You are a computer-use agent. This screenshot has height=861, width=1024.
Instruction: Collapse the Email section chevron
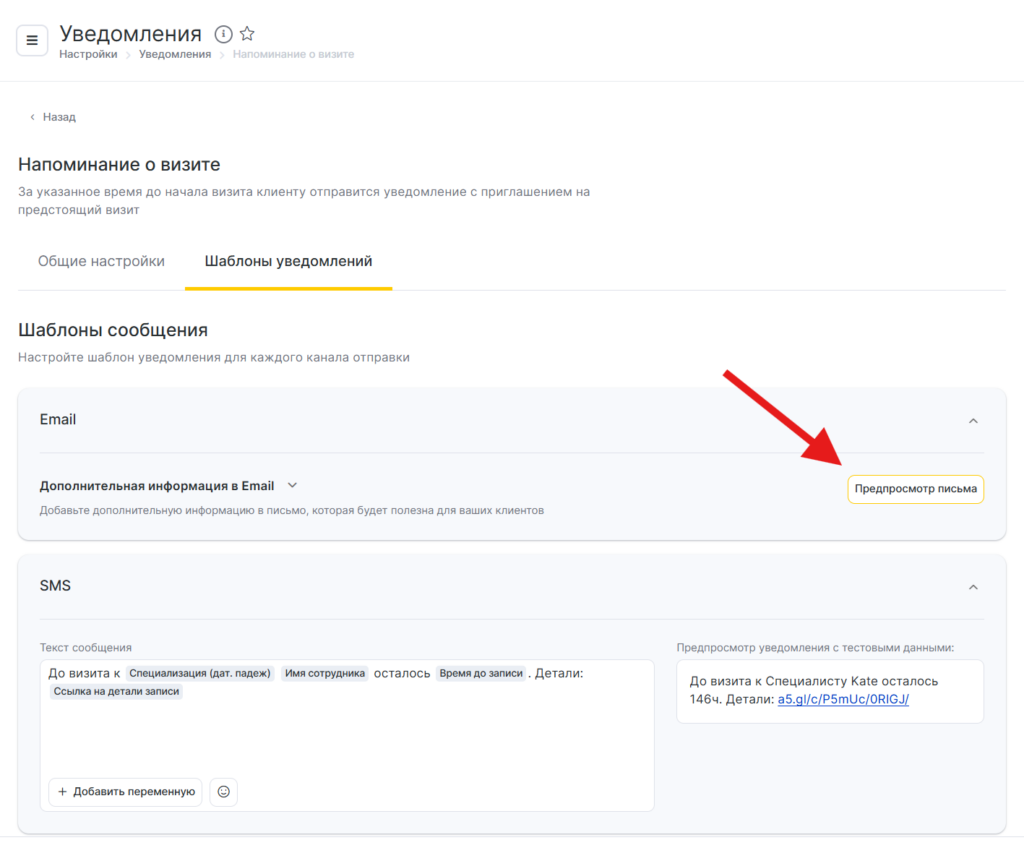[x=973, y=421]
